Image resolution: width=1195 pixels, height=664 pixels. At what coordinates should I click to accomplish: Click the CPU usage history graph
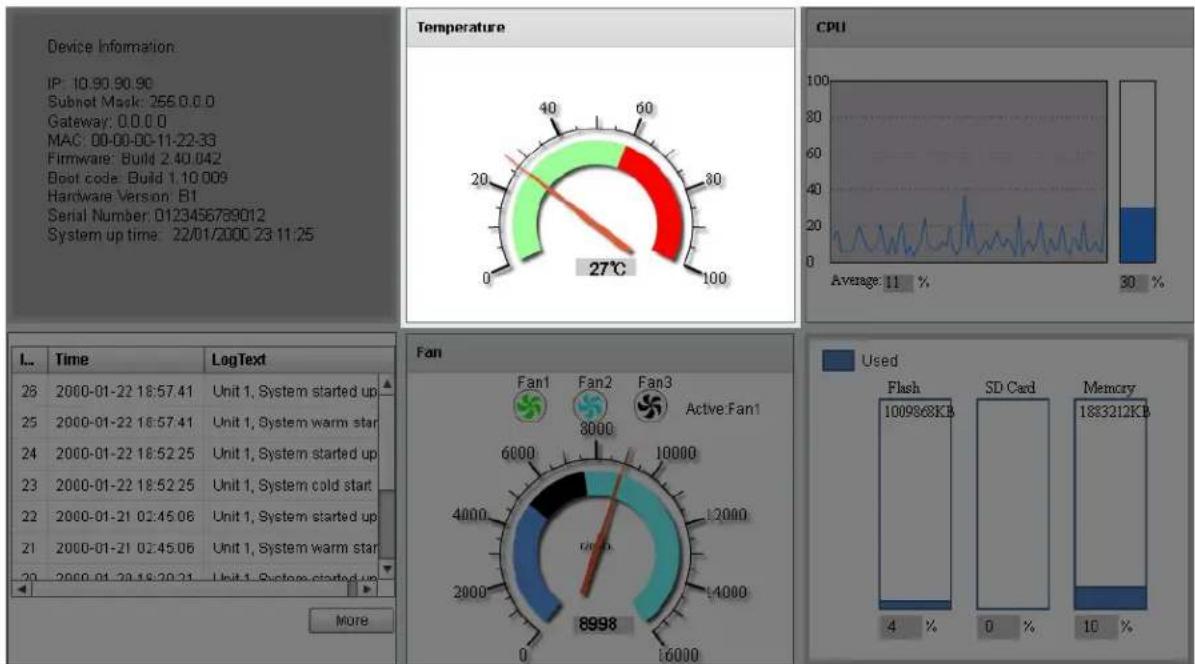point(969,172)
